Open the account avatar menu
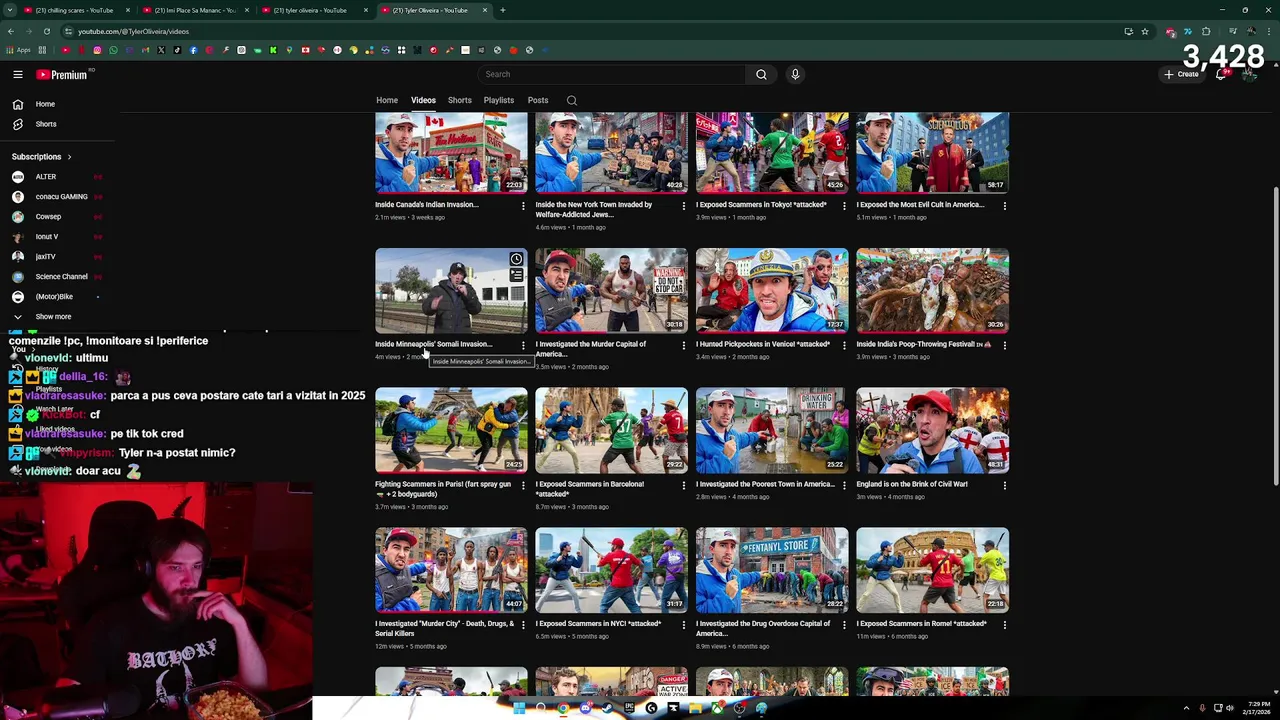 1248,74
